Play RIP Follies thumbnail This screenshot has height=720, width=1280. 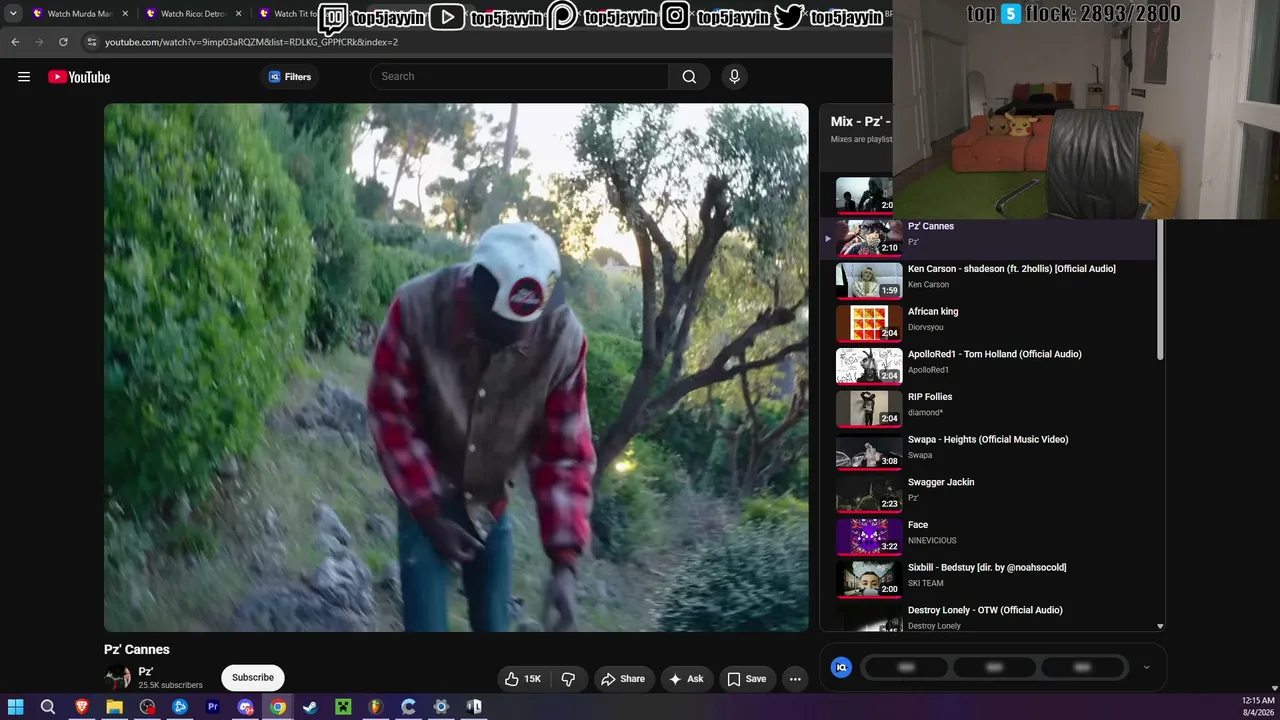tap(869, 409)
